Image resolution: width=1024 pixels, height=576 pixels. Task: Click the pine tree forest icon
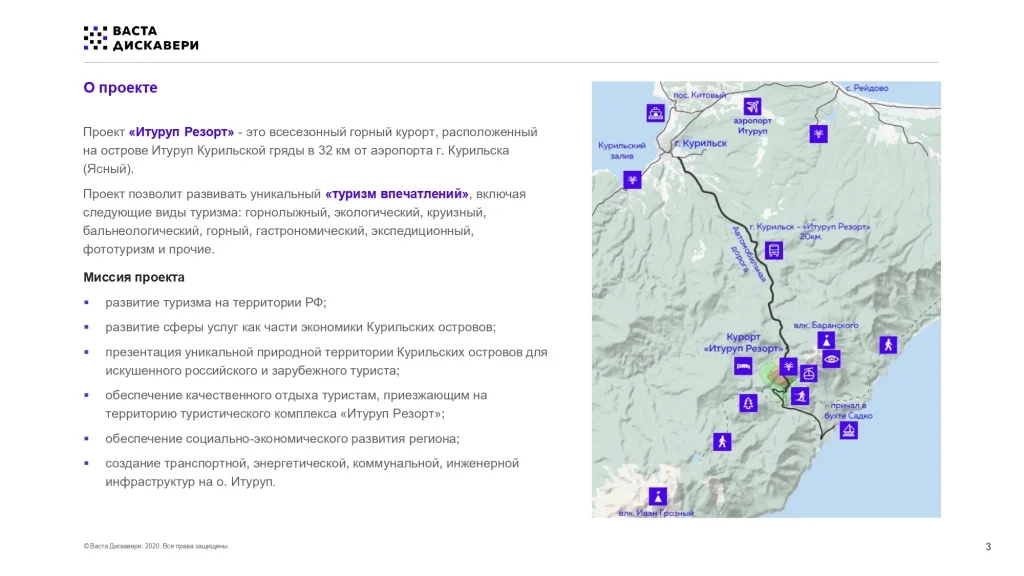748,403
